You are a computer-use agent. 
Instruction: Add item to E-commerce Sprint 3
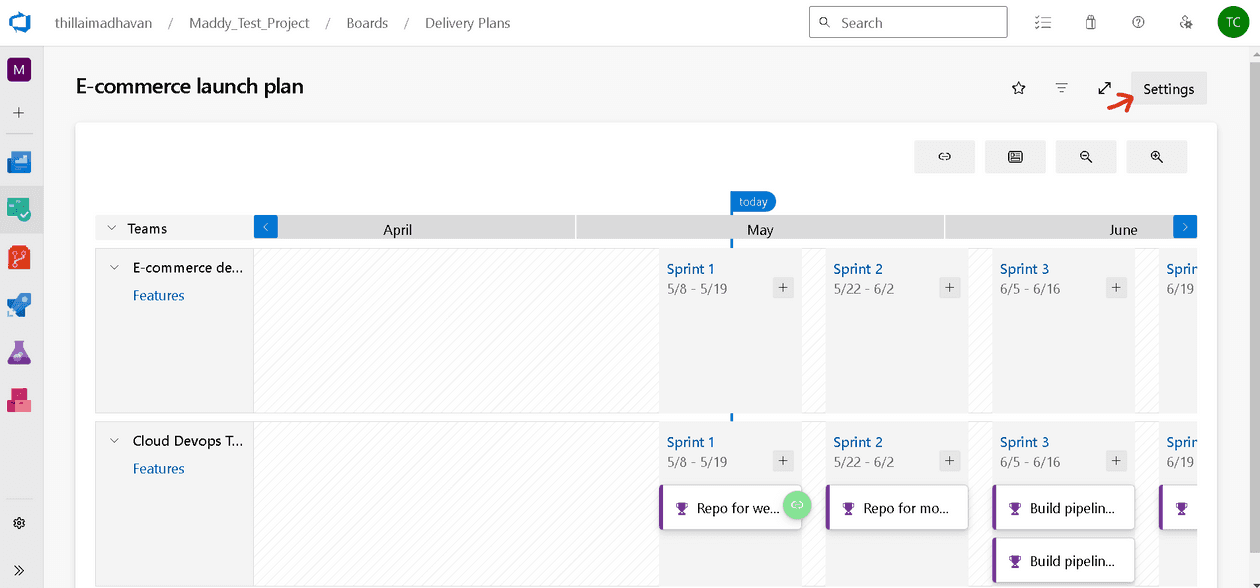pyautogui.click(x=1116, y=288)
